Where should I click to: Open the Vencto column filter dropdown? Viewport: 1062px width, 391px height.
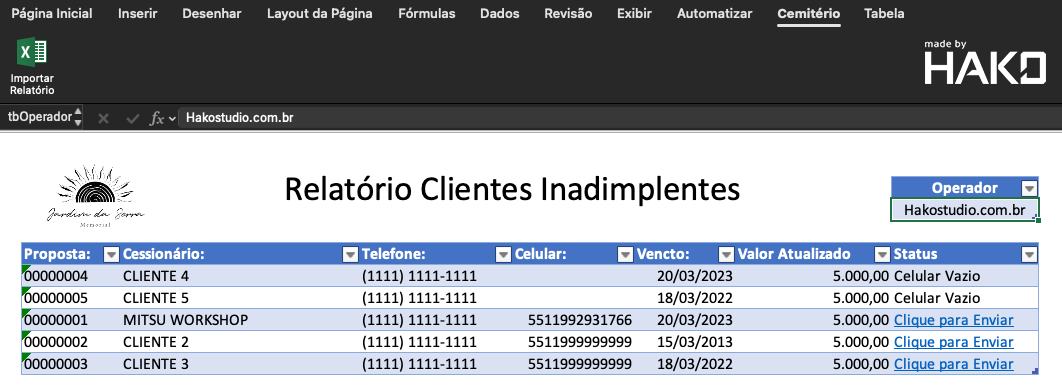726,254
